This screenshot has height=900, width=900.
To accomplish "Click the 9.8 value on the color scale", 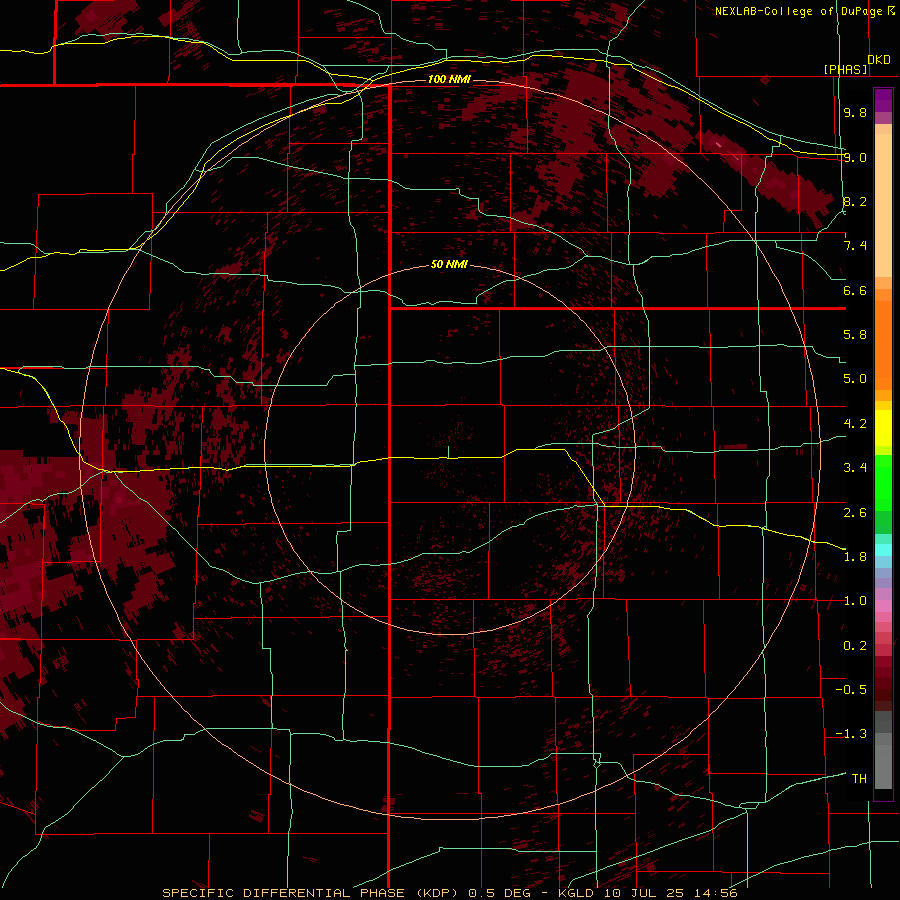I will pyautogui.click(x=855, y=112).
